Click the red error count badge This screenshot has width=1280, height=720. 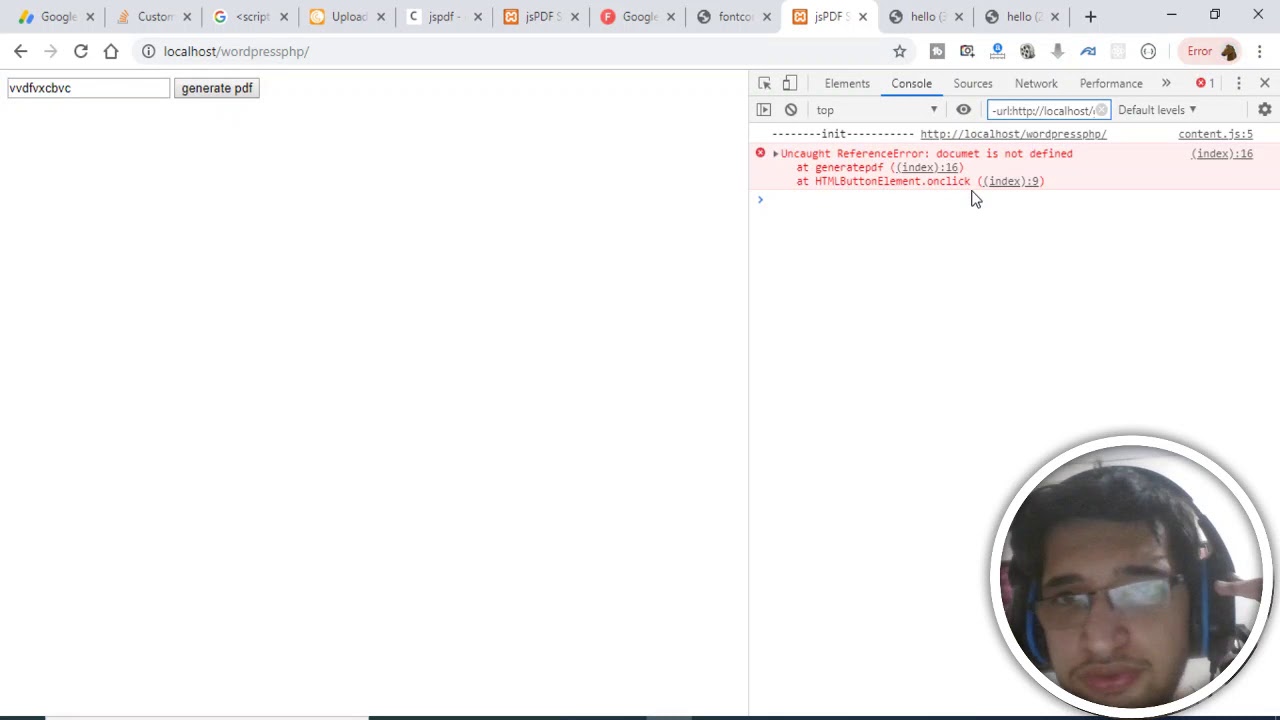pos(1205,83)
